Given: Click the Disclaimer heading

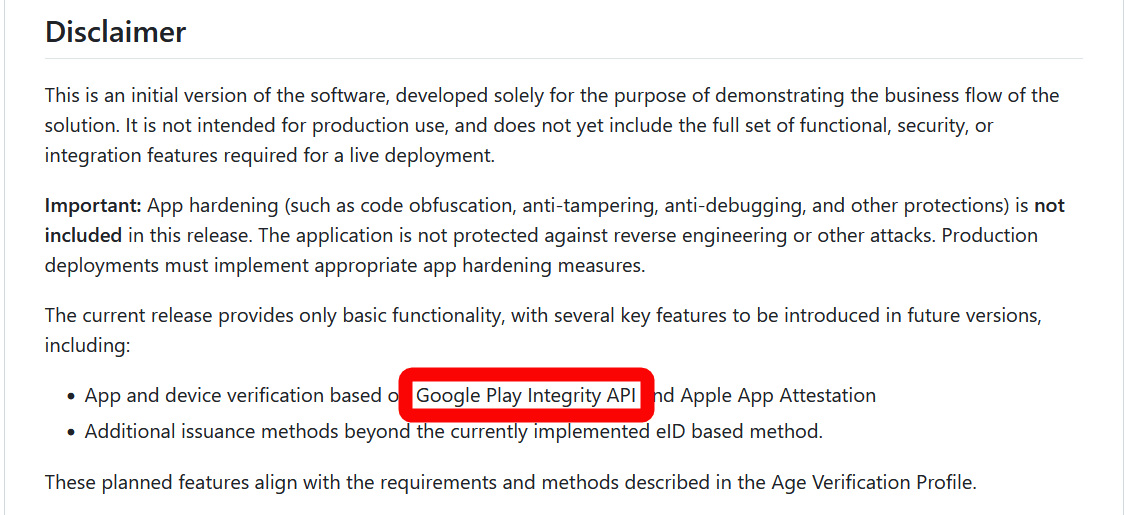Looking at the screenshot, I should pyautogui.click(x=115, y=32).
